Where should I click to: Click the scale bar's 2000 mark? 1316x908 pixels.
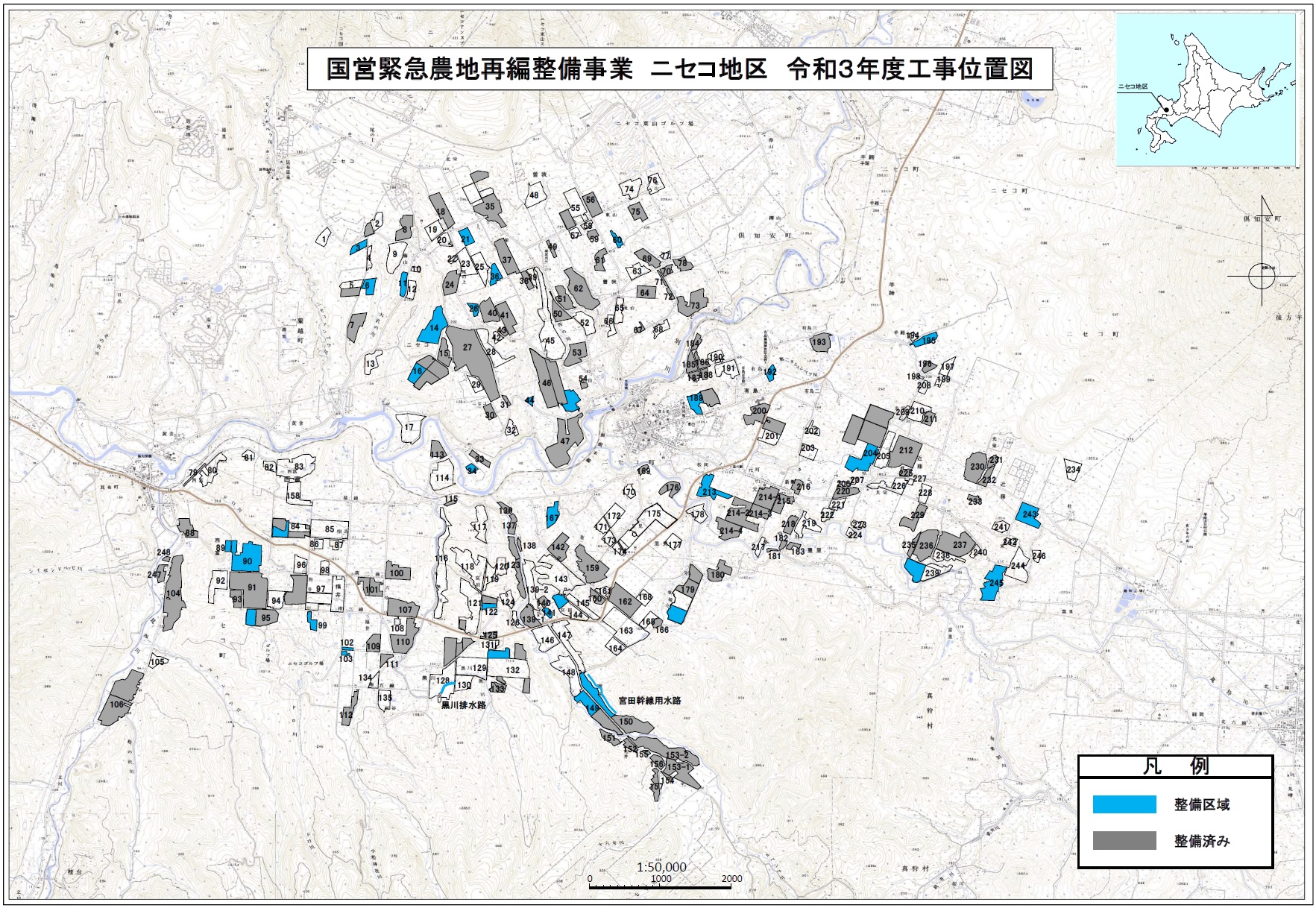tap(731, 879)
